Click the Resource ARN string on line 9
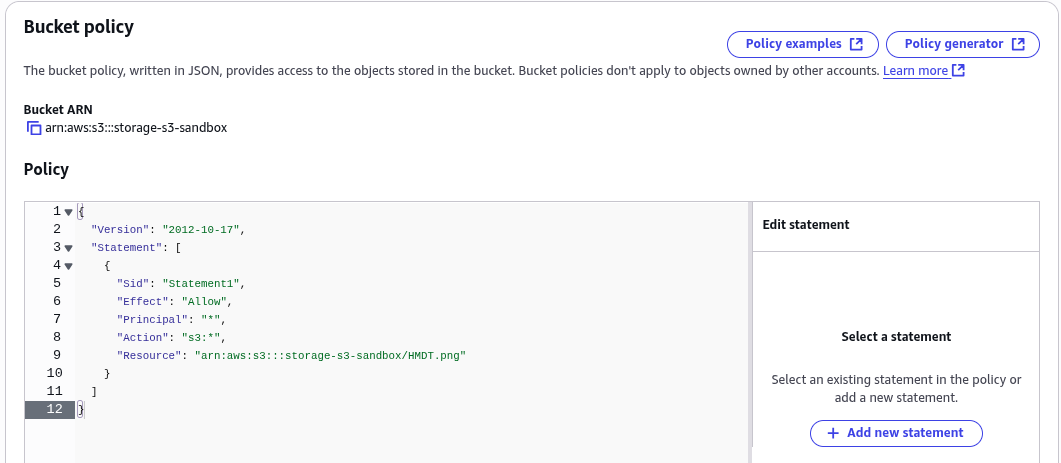Screen dimensions: 1061x463 pyautogui.click(x=330, y=355)
